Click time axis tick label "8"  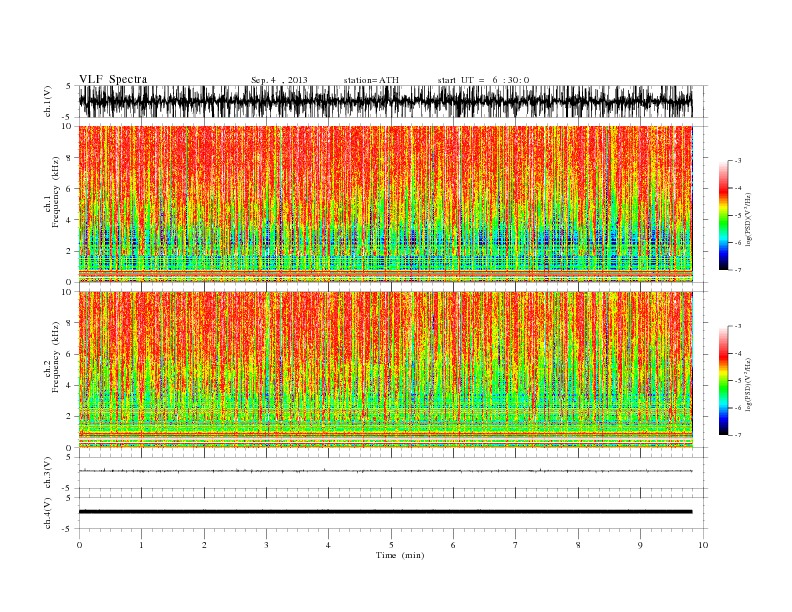(x=578, y=545)
